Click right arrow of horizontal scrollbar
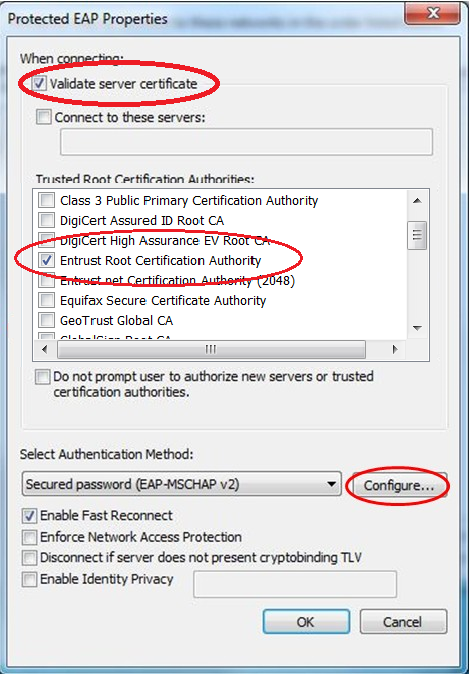 tap(395, 349)
